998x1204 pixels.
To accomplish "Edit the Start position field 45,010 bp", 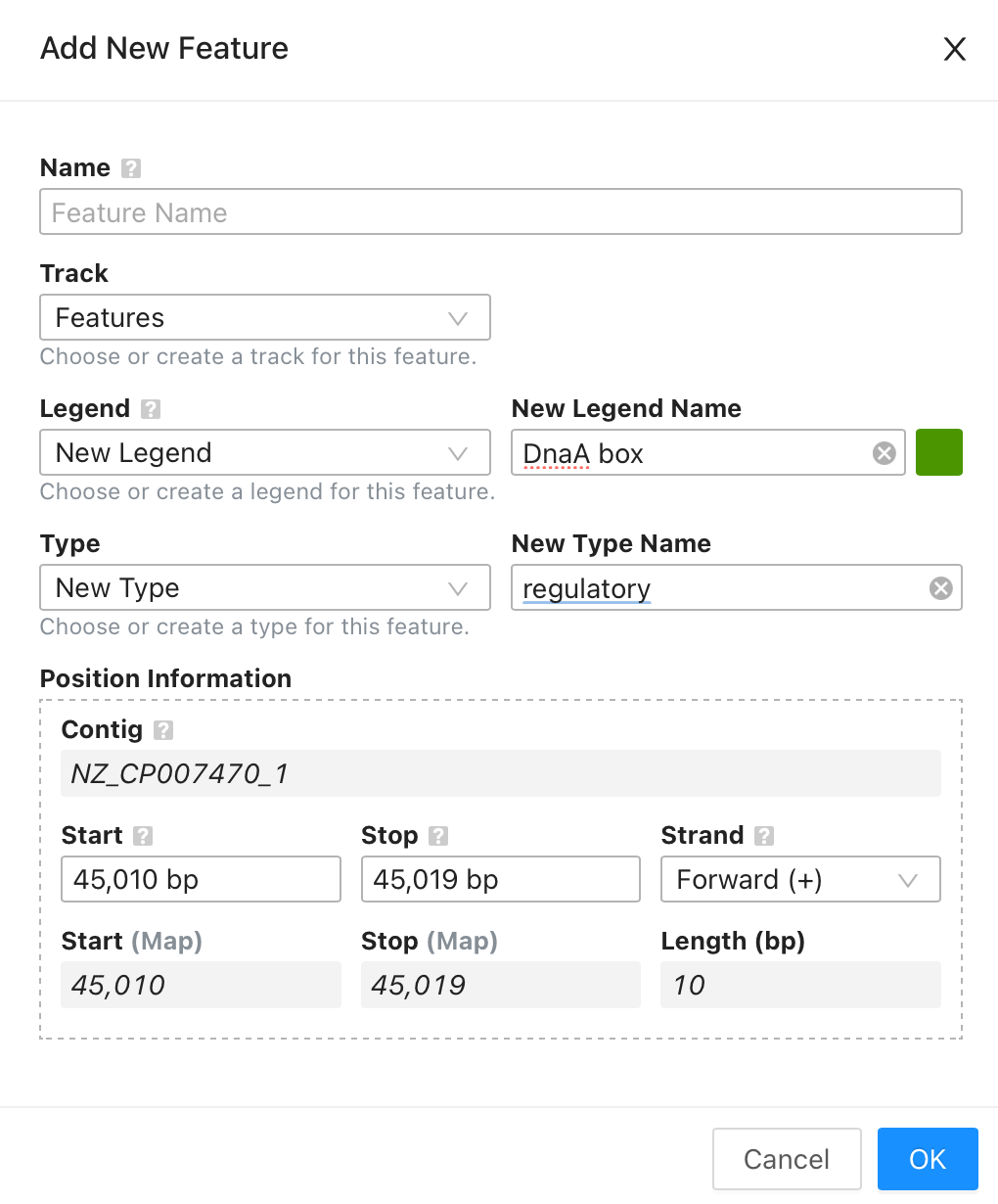I will [x=201, y=879].
